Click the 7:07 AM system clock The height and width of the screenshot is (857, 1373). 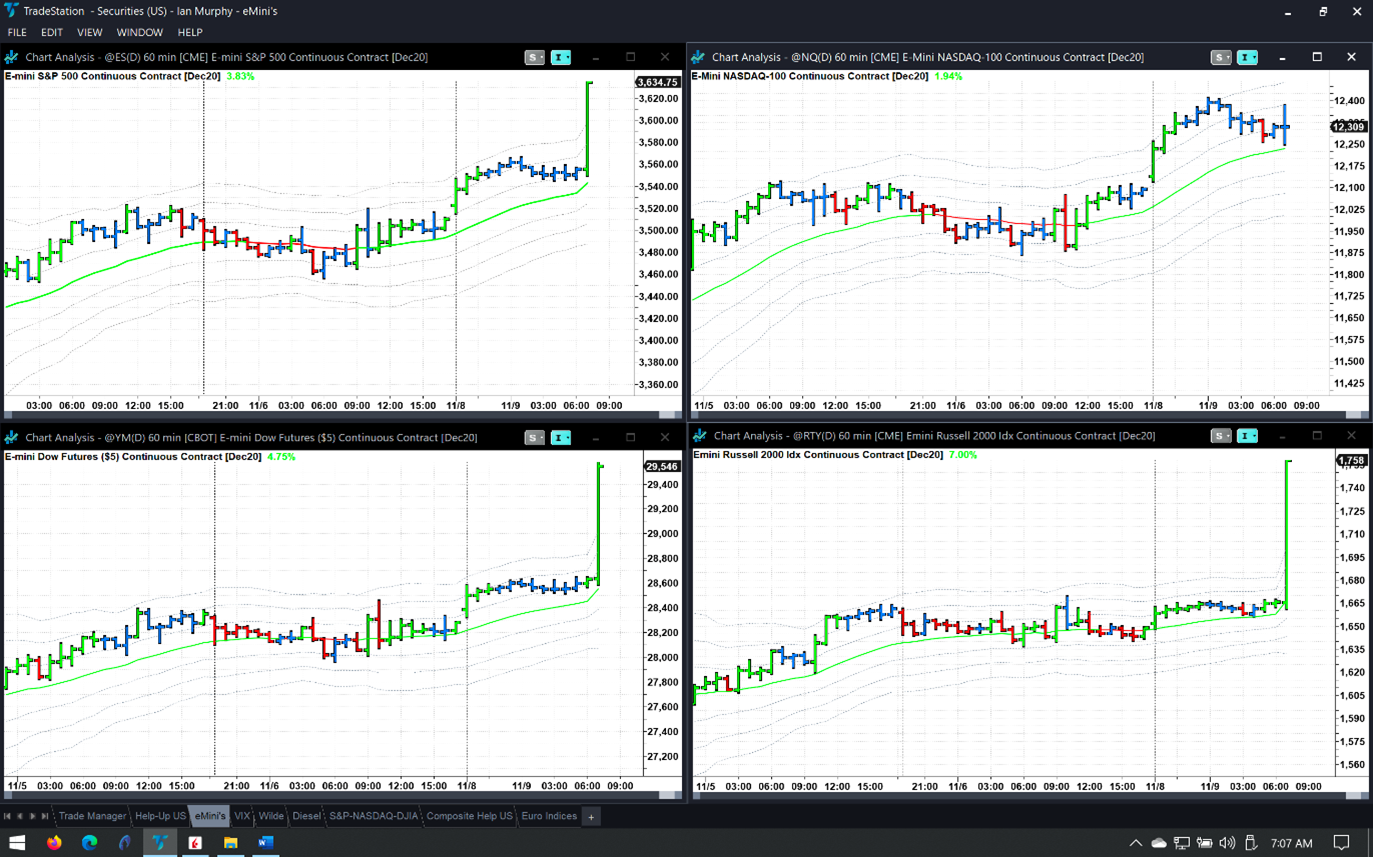[1291, 843]
